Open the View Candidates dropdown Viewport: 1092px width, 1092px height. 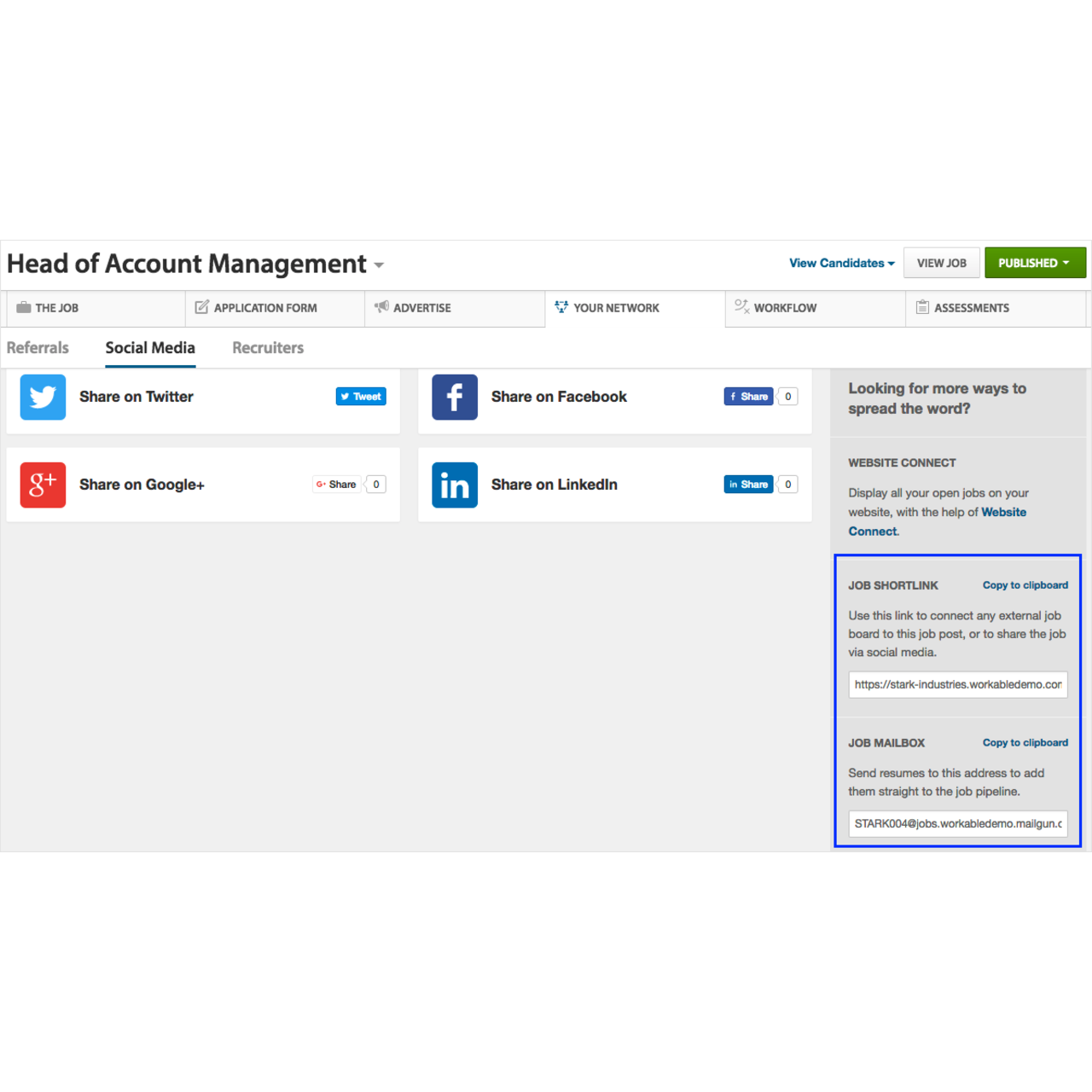(840, 263)
